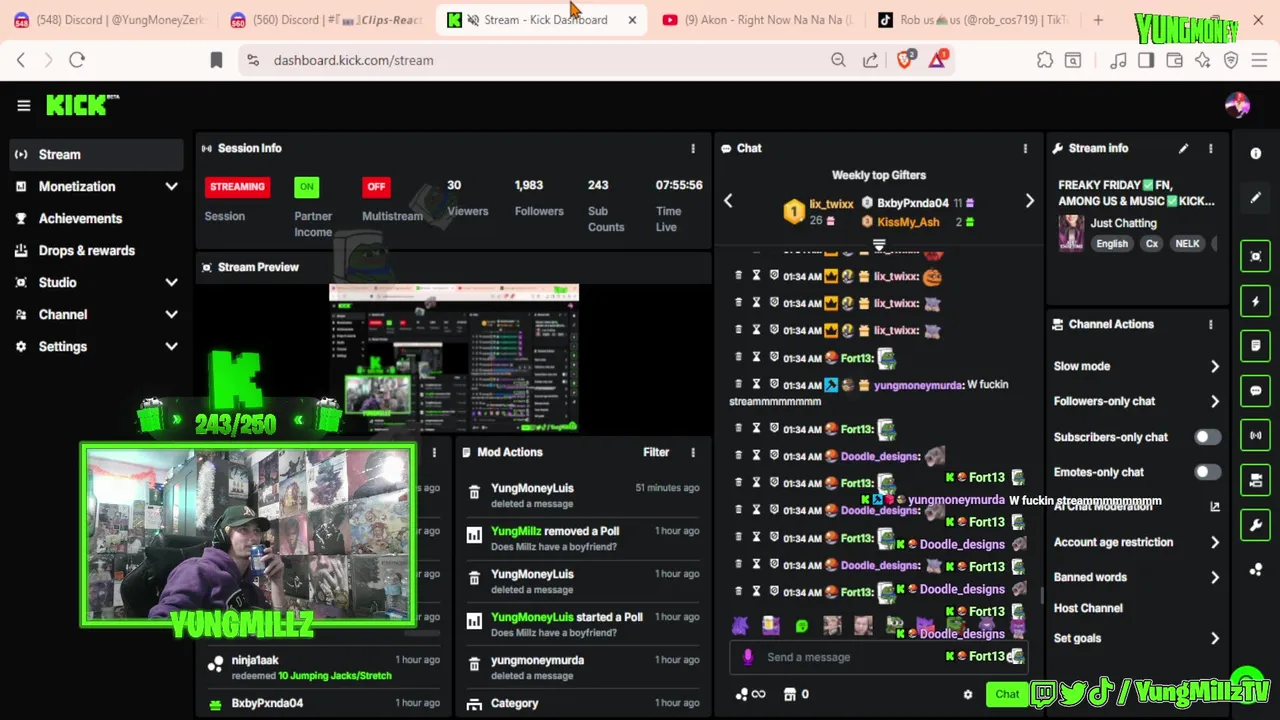Switch to the Discord @YungMoneyZerk tab
Screen dimensions: 1280x720
pyautogui.click(x=110, y=20)
